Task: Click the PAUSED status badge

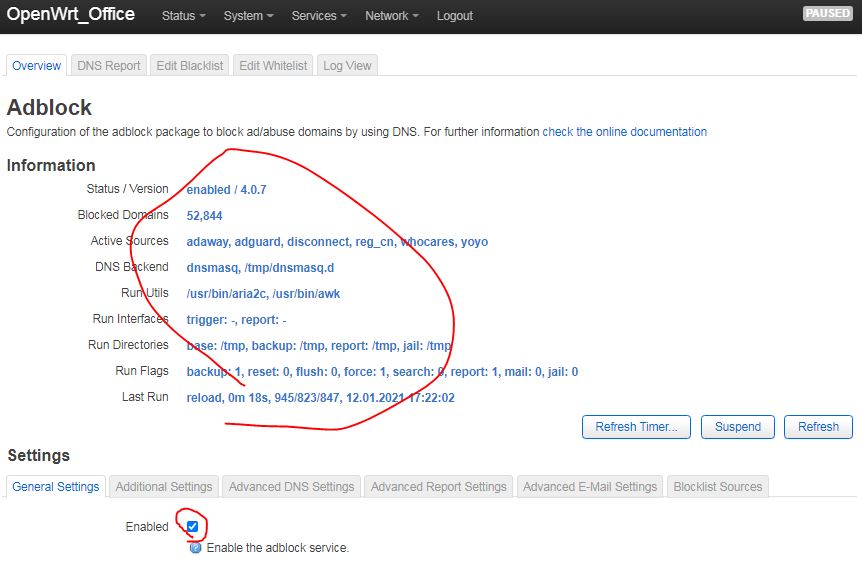Action: click(828, 14)
